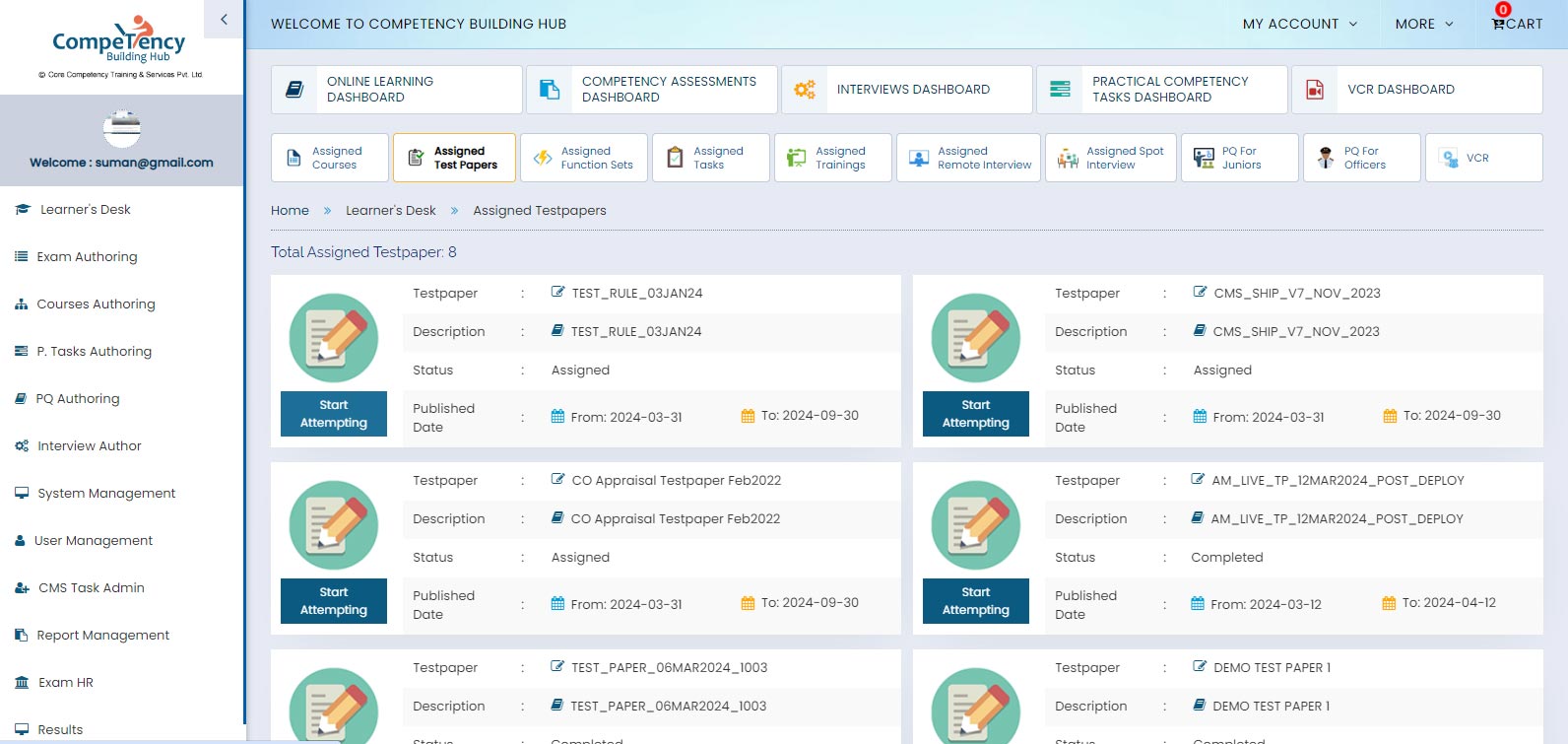Image resolution: width=1568 pixels, height=744 pixels.
Task: Click the edit icon beside DEMO TEST PAPER 1
Action: tap(1201, 666)
